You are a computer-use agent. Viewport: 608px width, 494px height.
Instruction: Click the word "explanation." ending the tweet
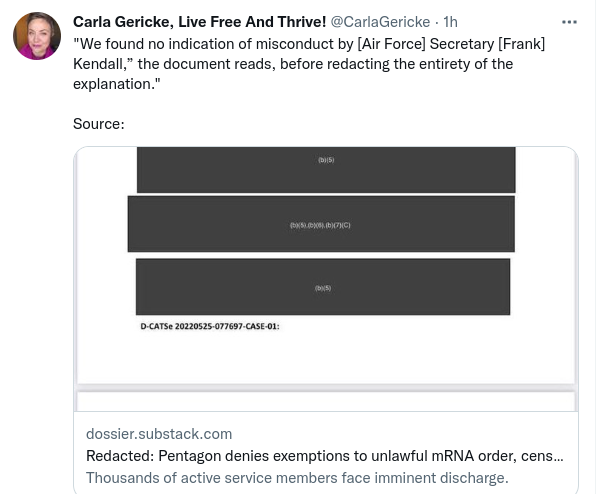point(114,82)
